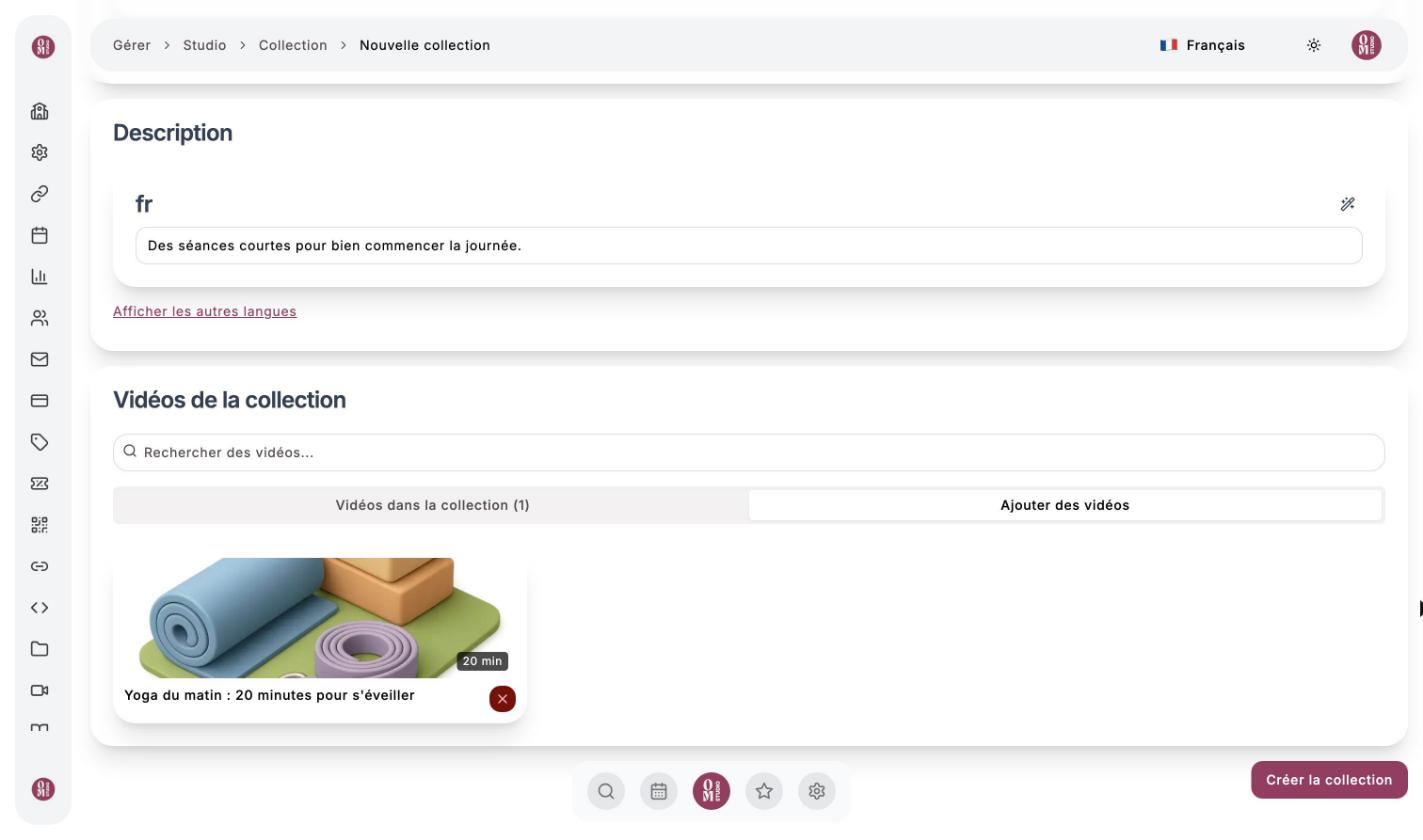Open the calendar icon in left sidebar
Screen dimensions: 1423x840
40,236
